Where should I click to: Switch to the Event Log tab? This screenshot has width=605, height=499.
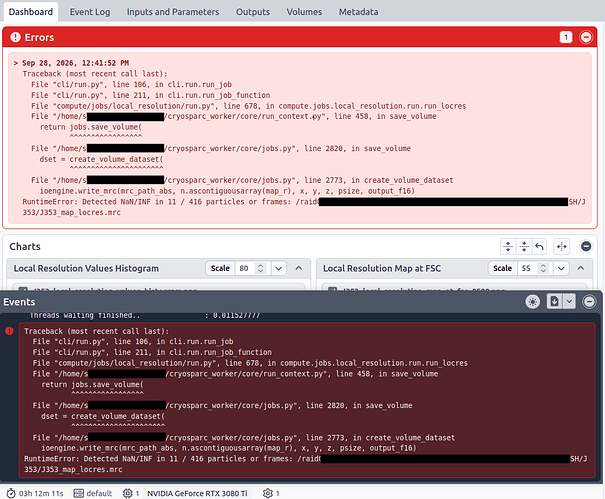pyautogui.click(x=90, y=12)
